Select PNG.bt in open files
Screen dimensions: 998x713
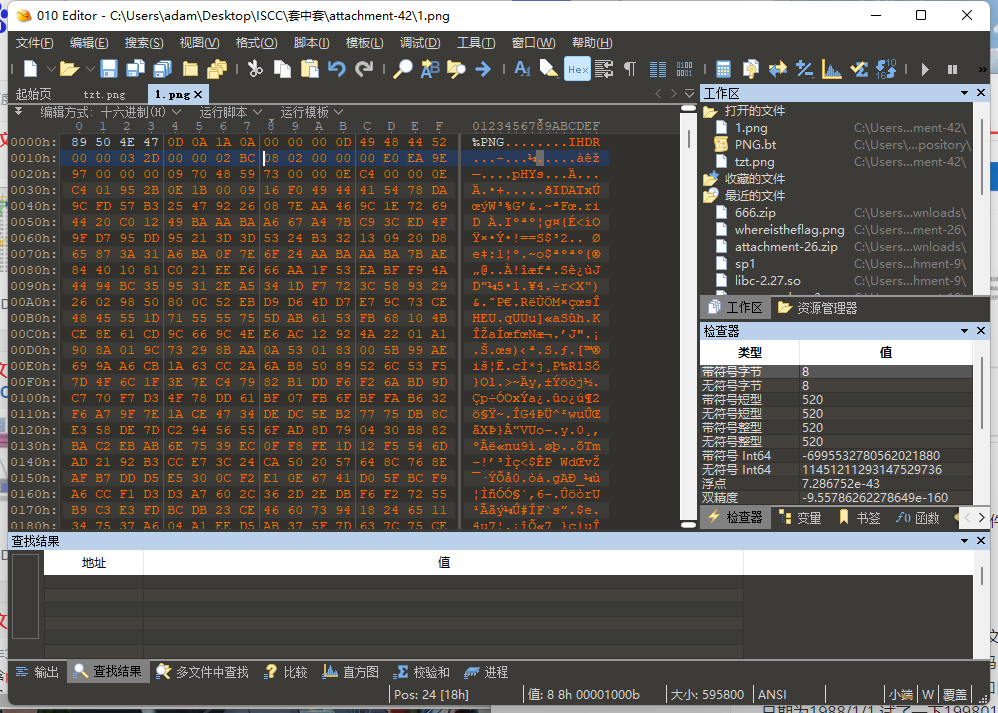756,145
